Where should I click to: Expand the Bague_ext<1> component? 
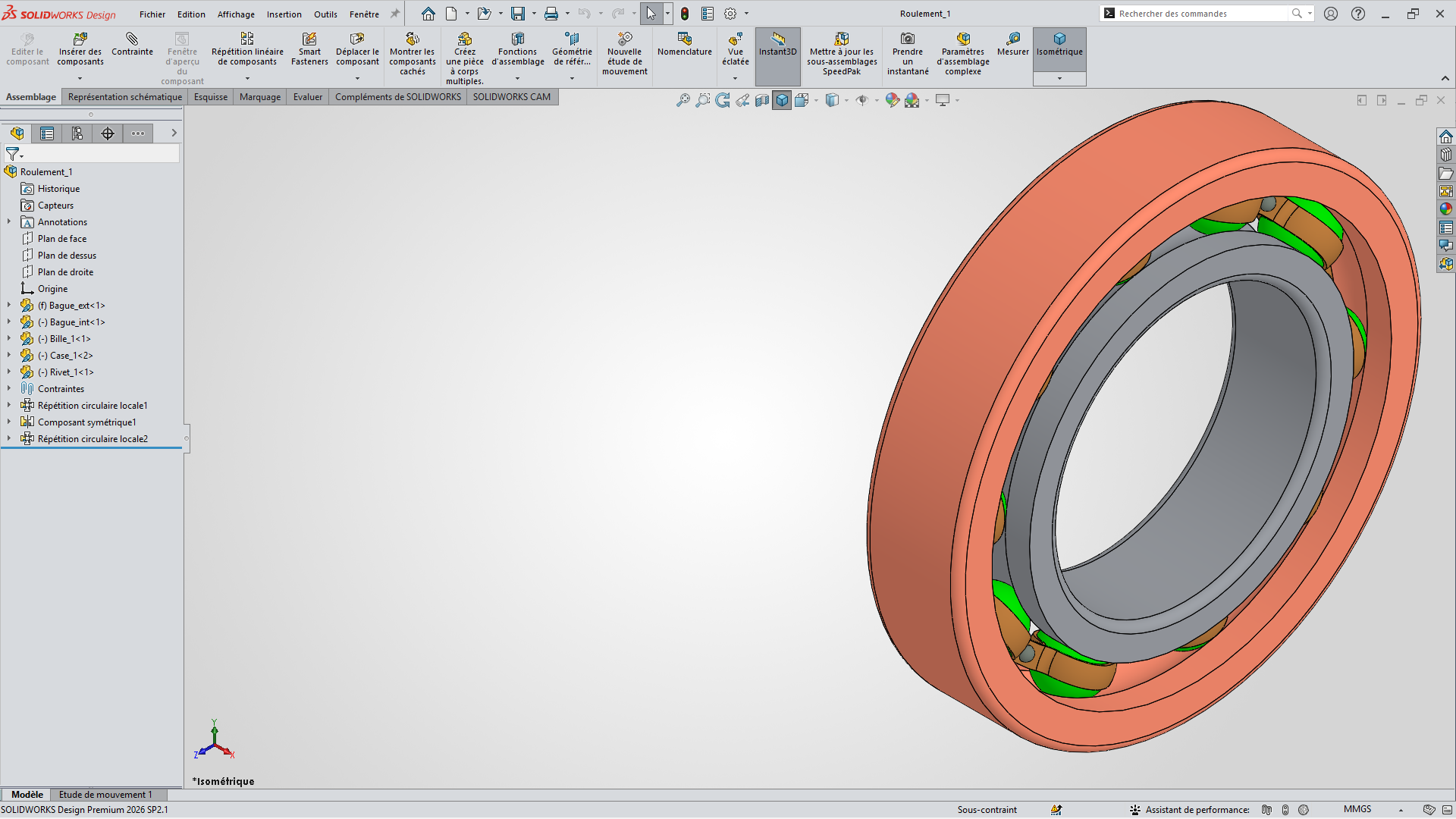click(x=9, y=305)
